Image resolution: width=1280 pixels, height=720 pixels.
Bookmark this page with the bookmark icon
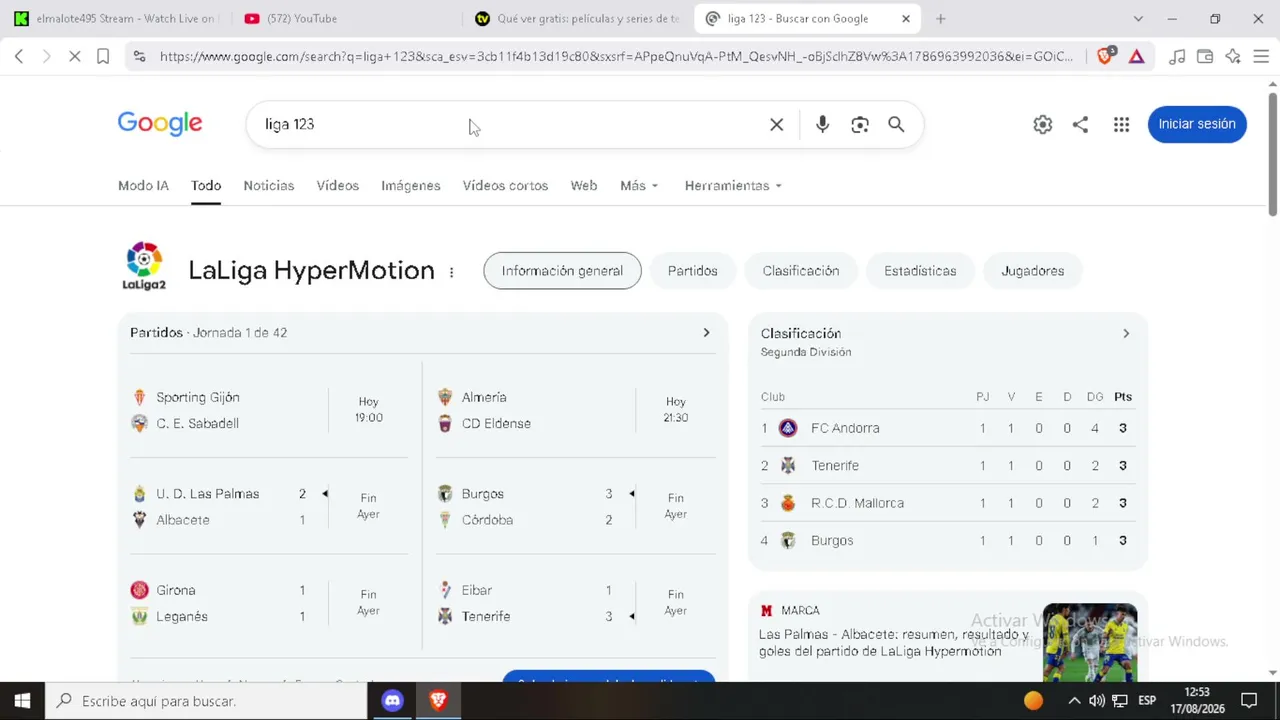103,57
